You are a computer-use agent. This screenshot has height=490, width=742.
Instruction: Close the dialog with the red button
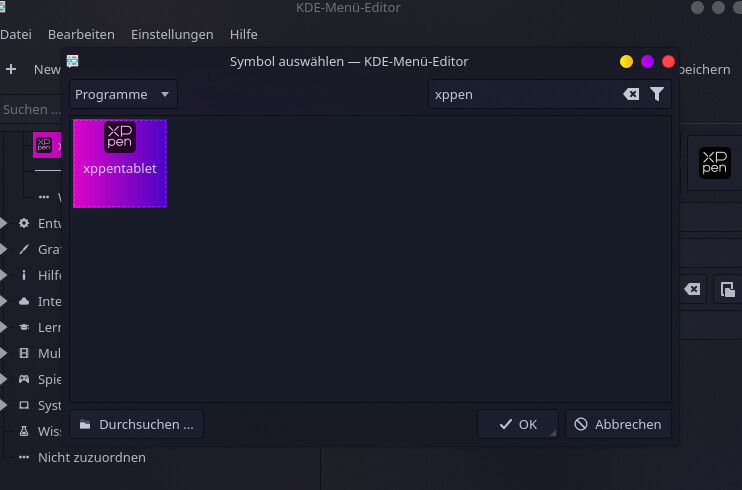click(x=668, y=62)
